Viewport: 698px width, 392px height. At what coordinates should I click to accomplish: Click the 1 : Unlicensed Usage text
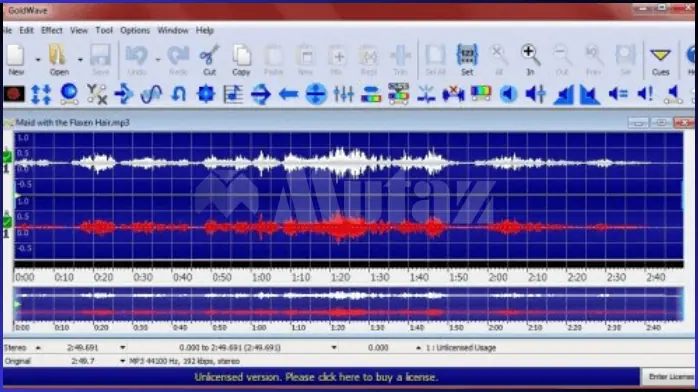click(x=461, y=348)
